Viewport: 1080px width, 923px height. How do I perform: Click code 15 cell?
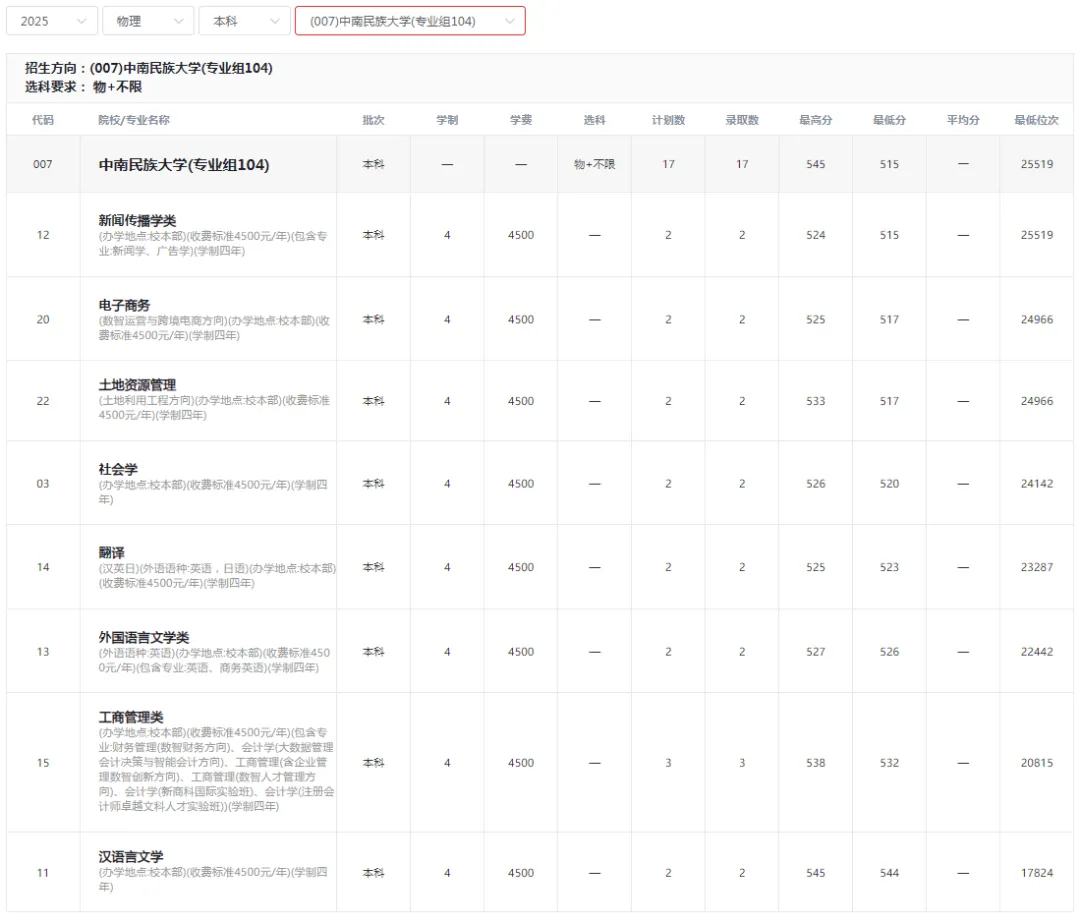(43, 763)
